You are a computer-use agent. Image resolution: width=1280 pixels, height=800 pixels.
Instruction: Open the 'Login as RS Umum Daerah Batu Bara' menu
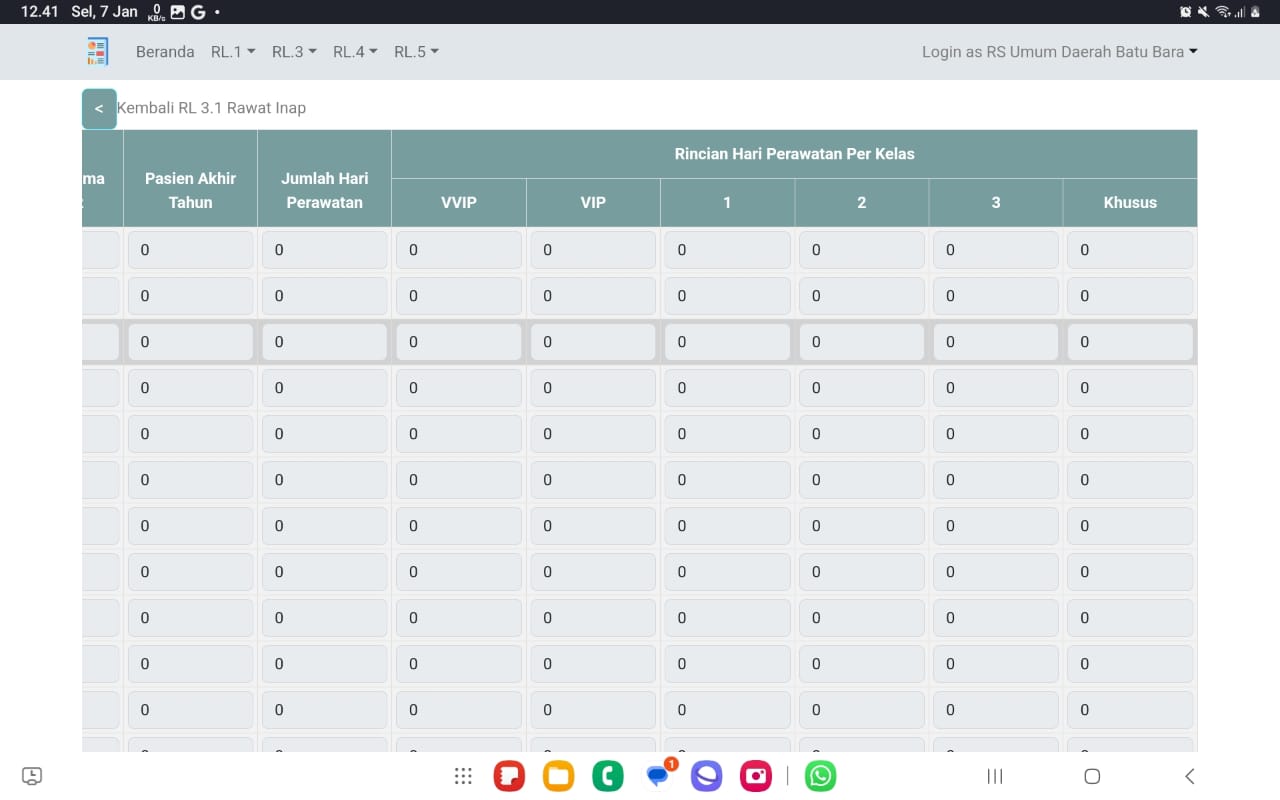[1059, 52]
